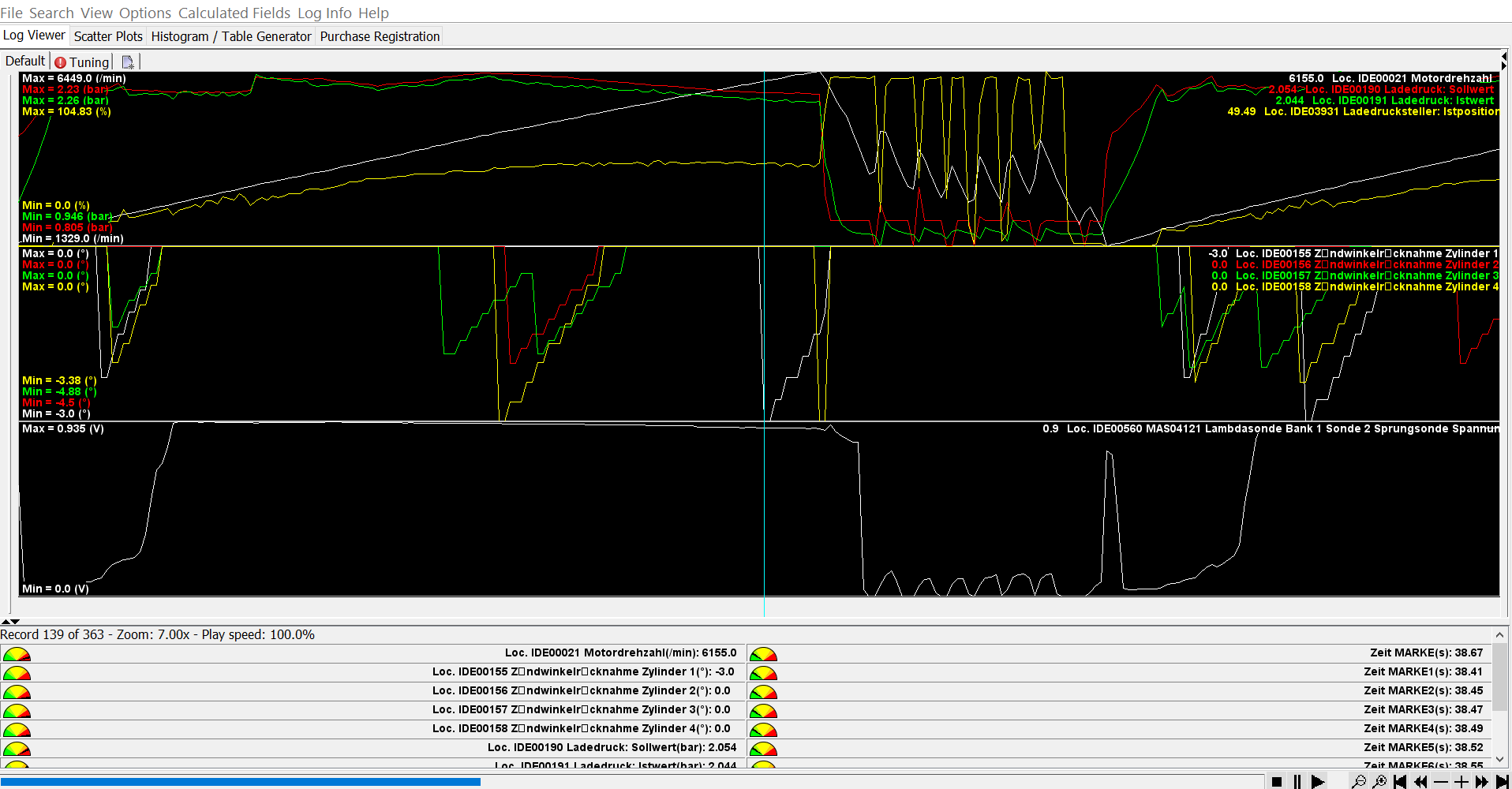Click gauge icon beside Ladedruck Sollwert row
Viewport: 1512px width, 789px height.
click(17, 749)
